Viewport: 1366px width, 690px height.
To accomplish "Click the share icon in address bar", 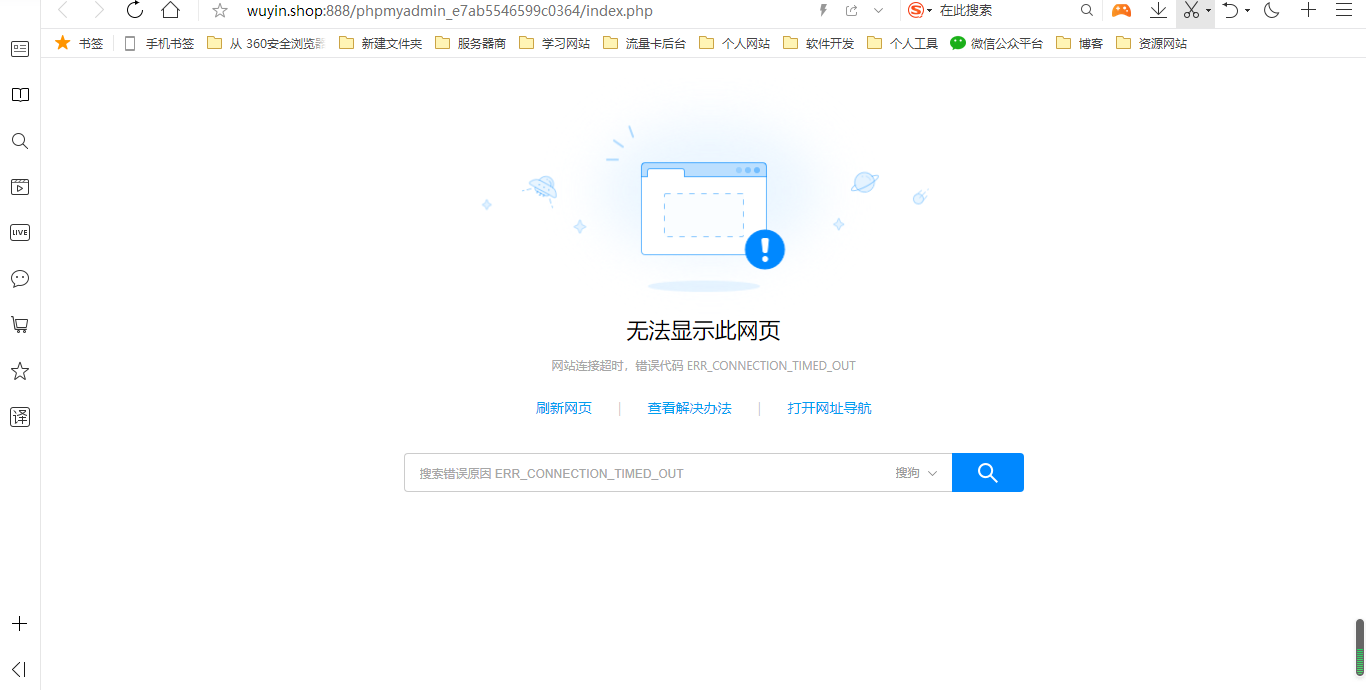I will point(852,10).
